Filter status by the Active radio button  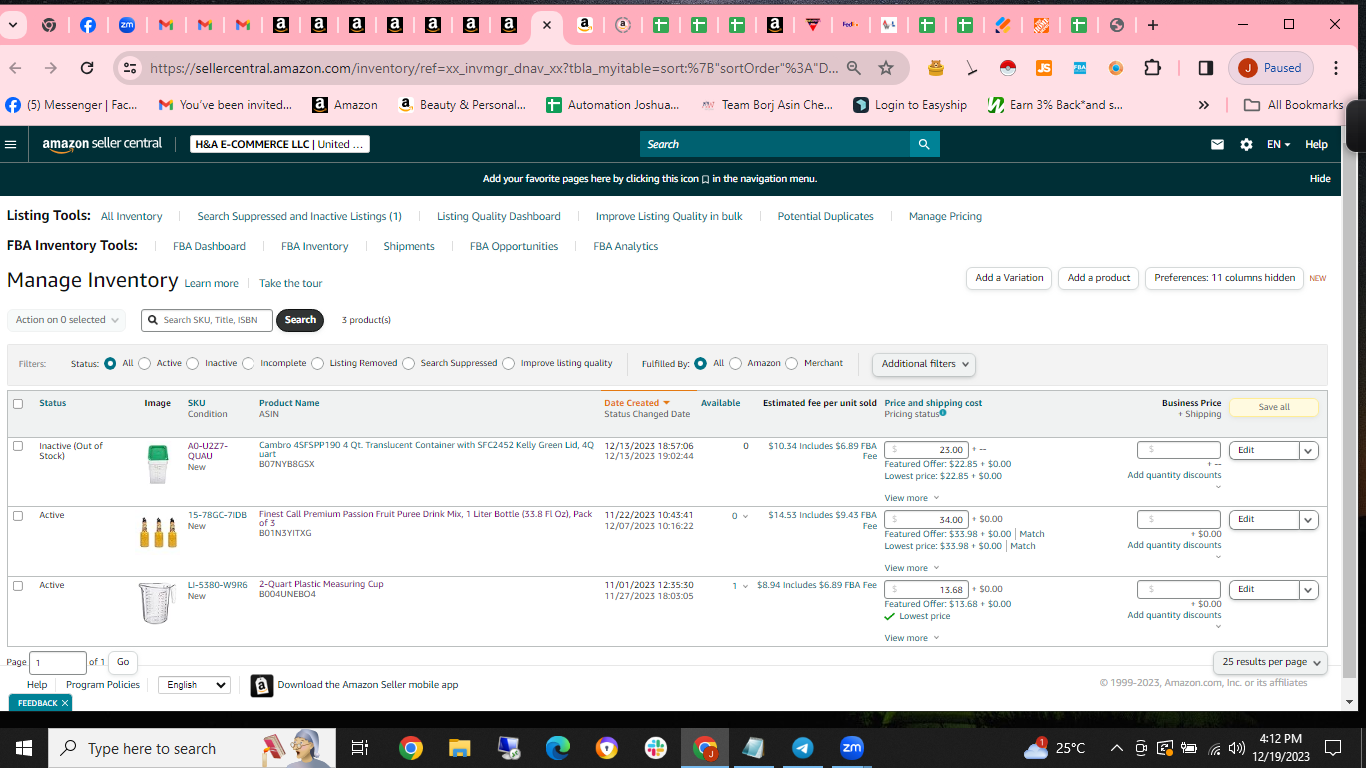(x=145, y=364)
